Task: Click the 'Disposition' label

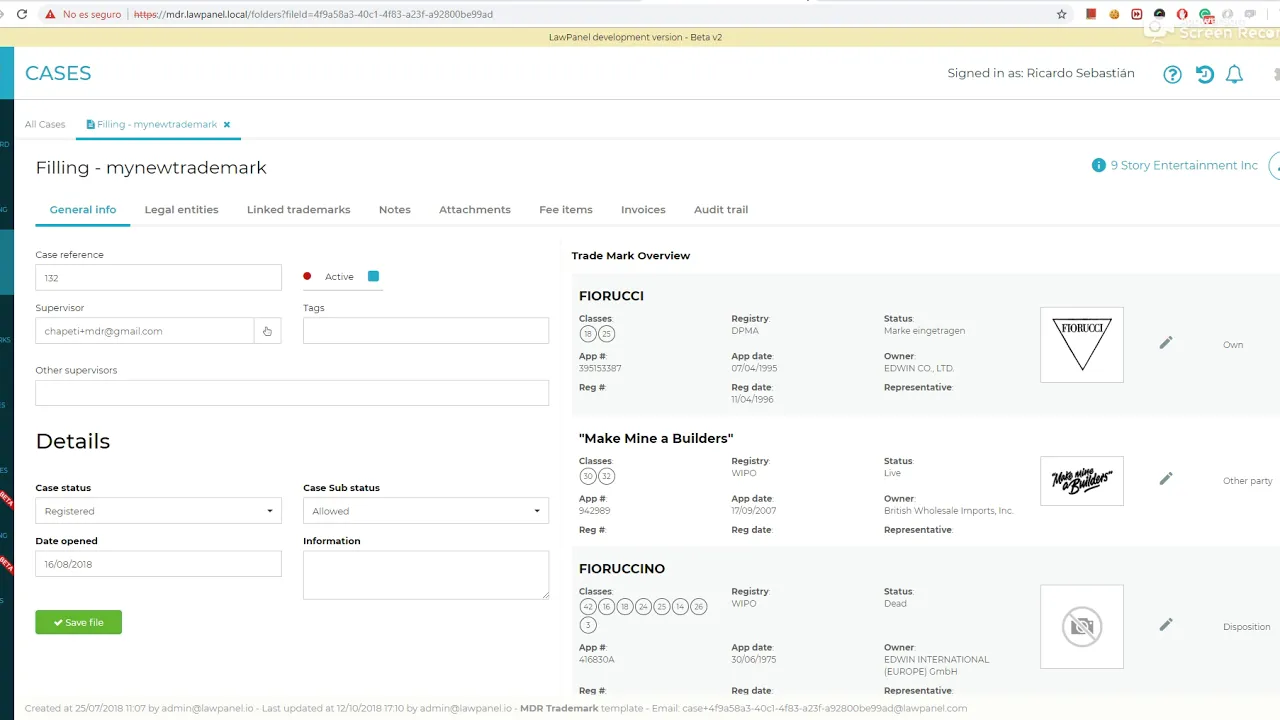Action: point(1246,627)
